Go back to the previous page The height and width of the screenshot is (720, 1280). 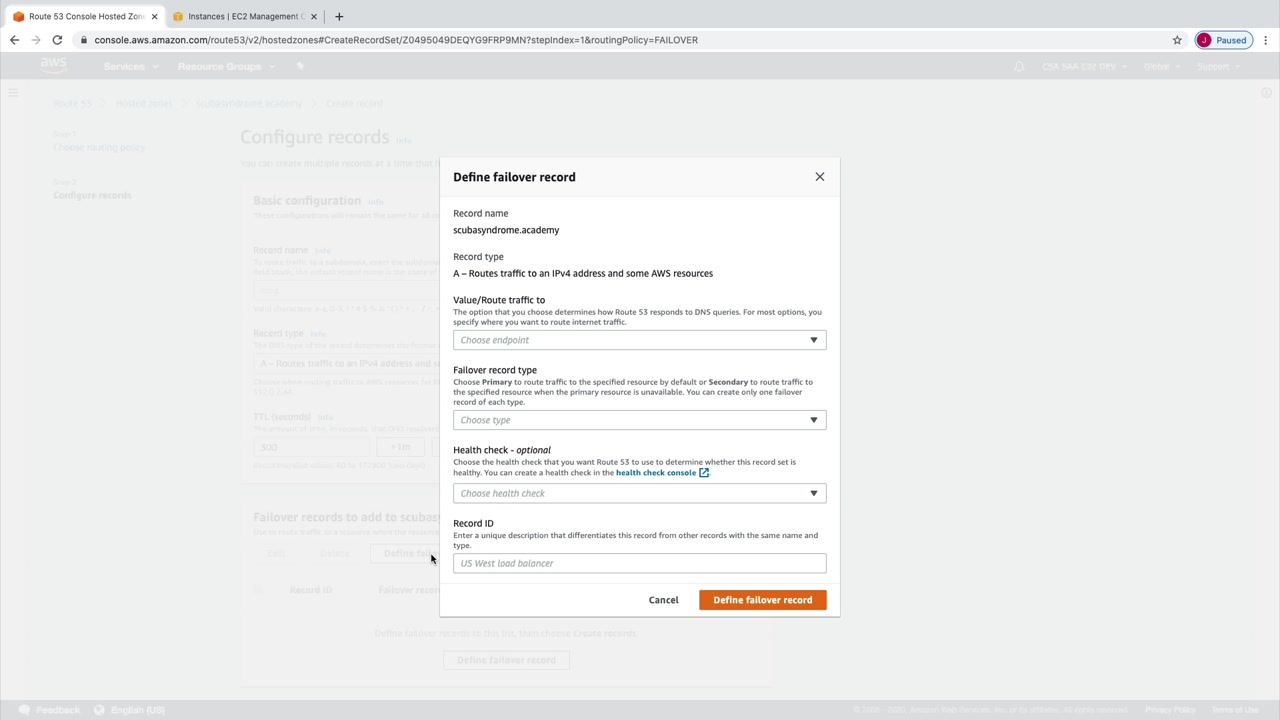(14, 40)
